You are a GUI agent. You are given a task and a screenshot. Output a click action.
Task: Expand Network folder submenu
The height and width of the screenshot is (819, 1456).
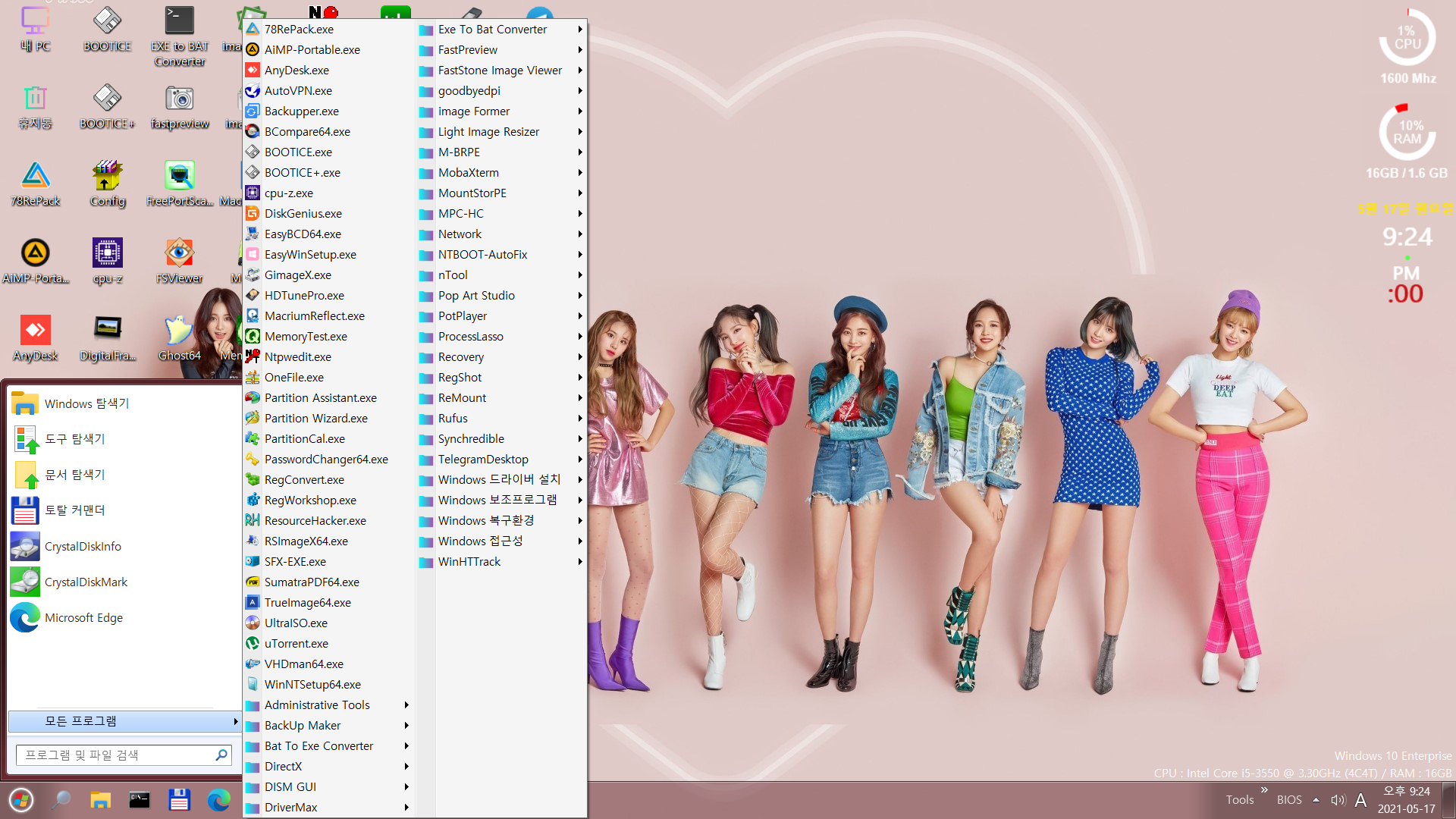tap(502, 234)
